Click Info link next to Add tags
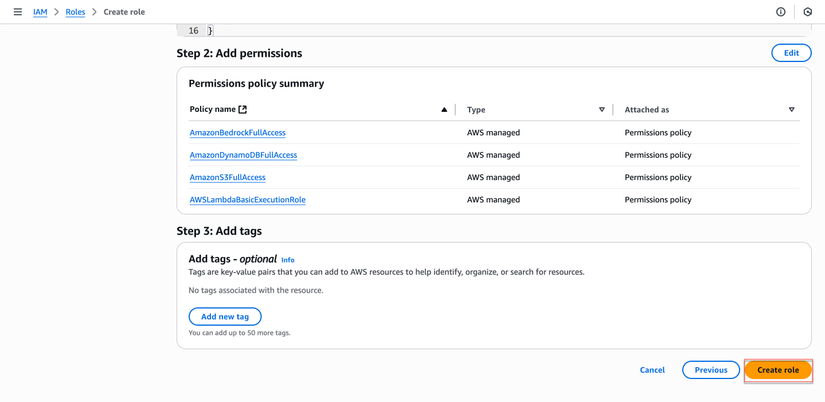 (x=288, y=260)
